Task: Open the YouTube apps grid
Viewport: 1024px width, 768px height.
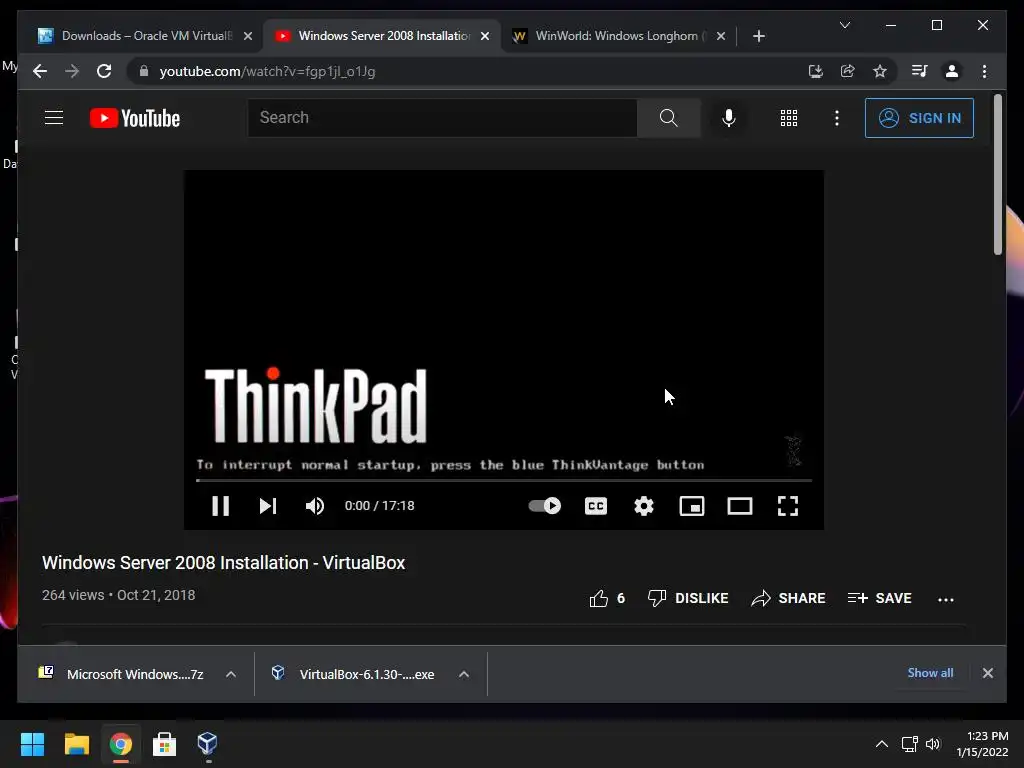Action: [x=789, y=118]
